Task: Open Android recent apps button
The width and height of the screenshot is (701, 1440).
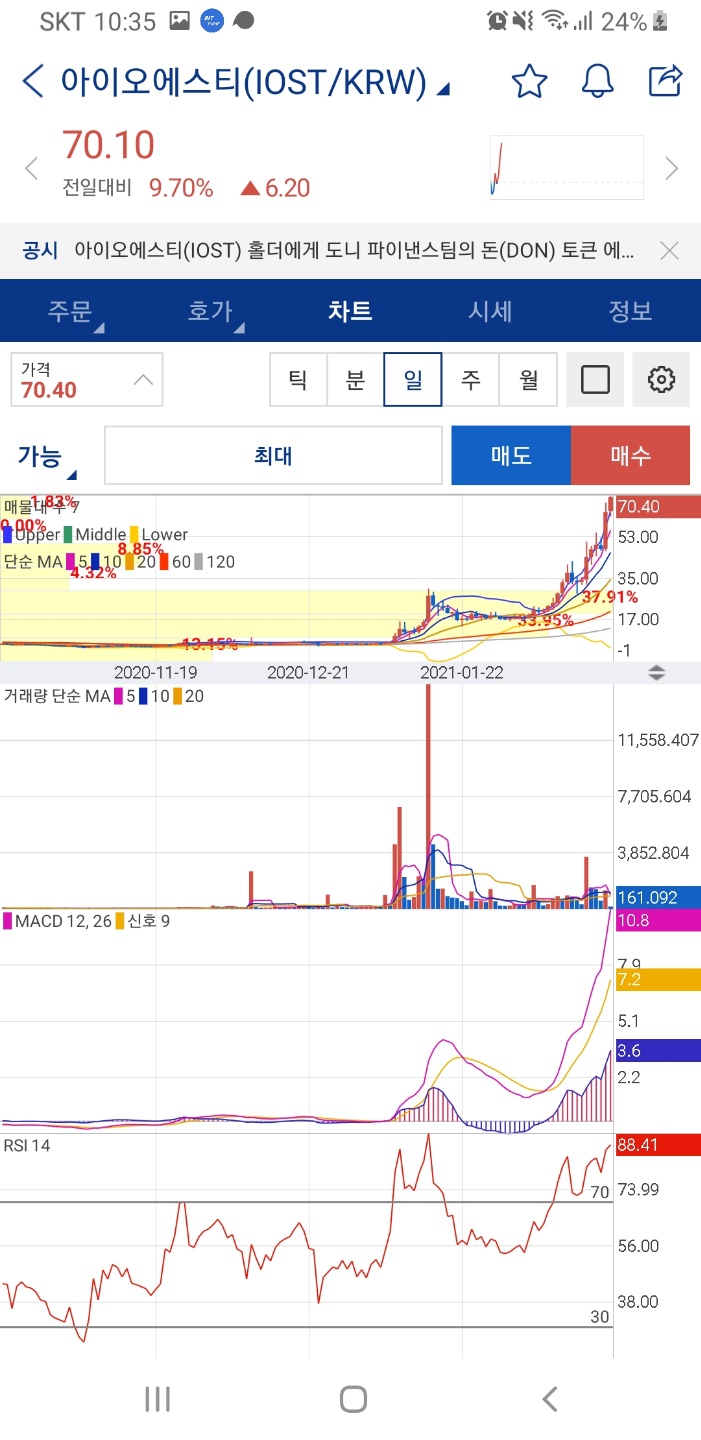Action: (x=158, y=1399)
